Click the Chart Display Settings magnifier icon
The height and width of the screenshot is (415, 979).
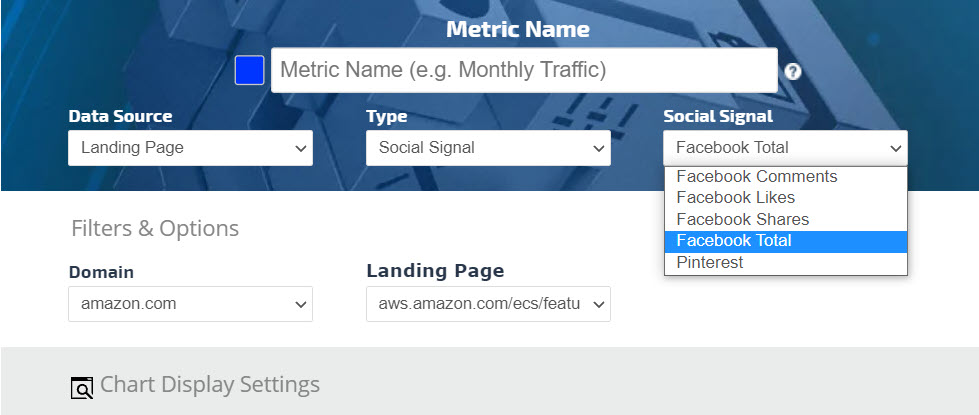[x=81, y=388]
